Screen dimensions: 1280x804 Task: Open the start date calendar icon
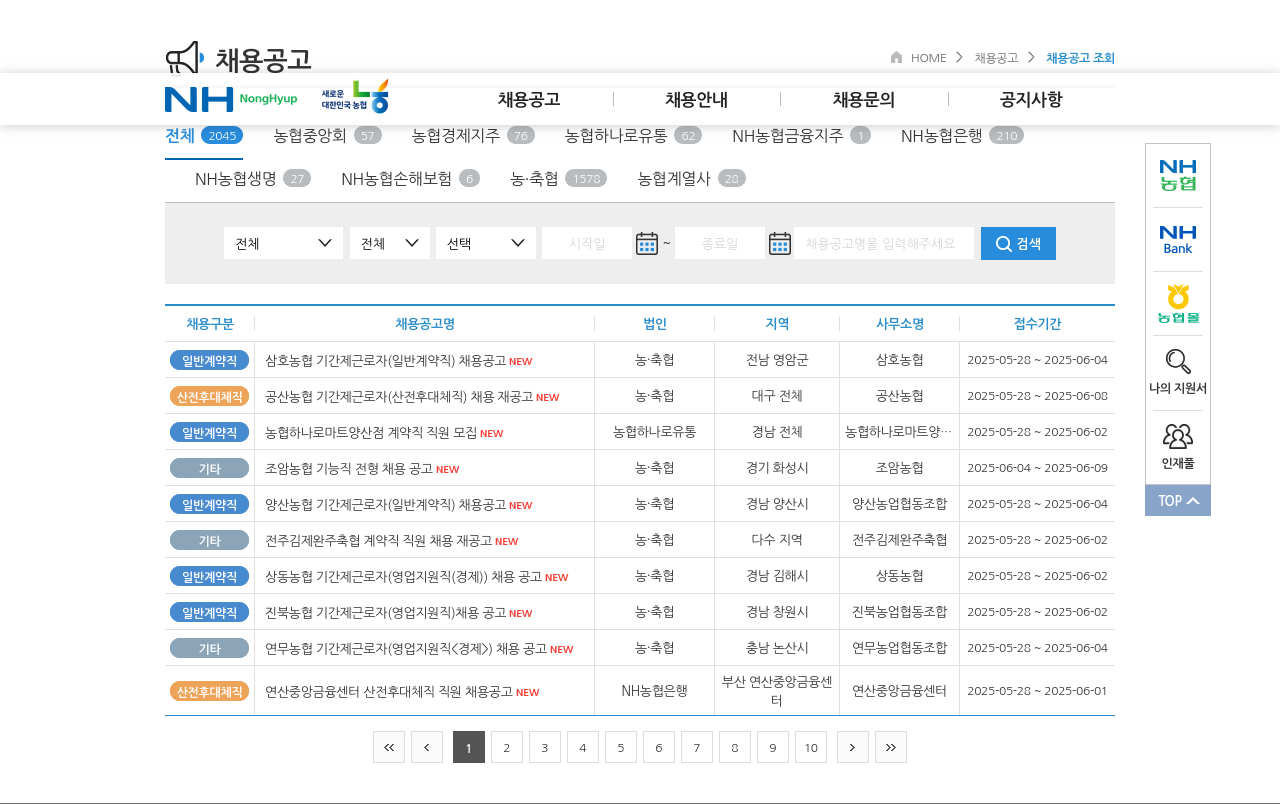pyautogui.click(x=647, y=243)
